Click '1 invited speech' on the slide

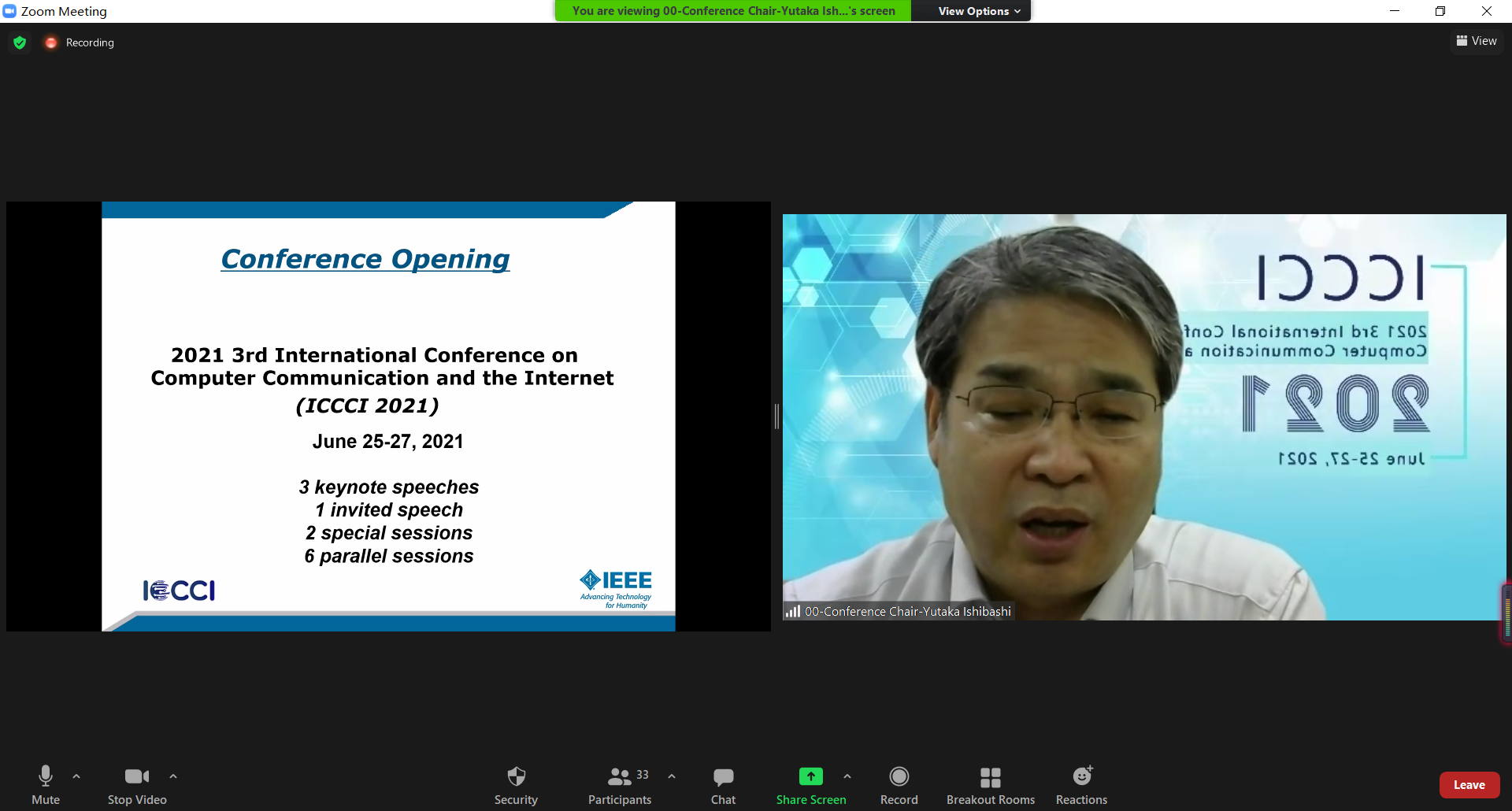(x=389, y=510)
